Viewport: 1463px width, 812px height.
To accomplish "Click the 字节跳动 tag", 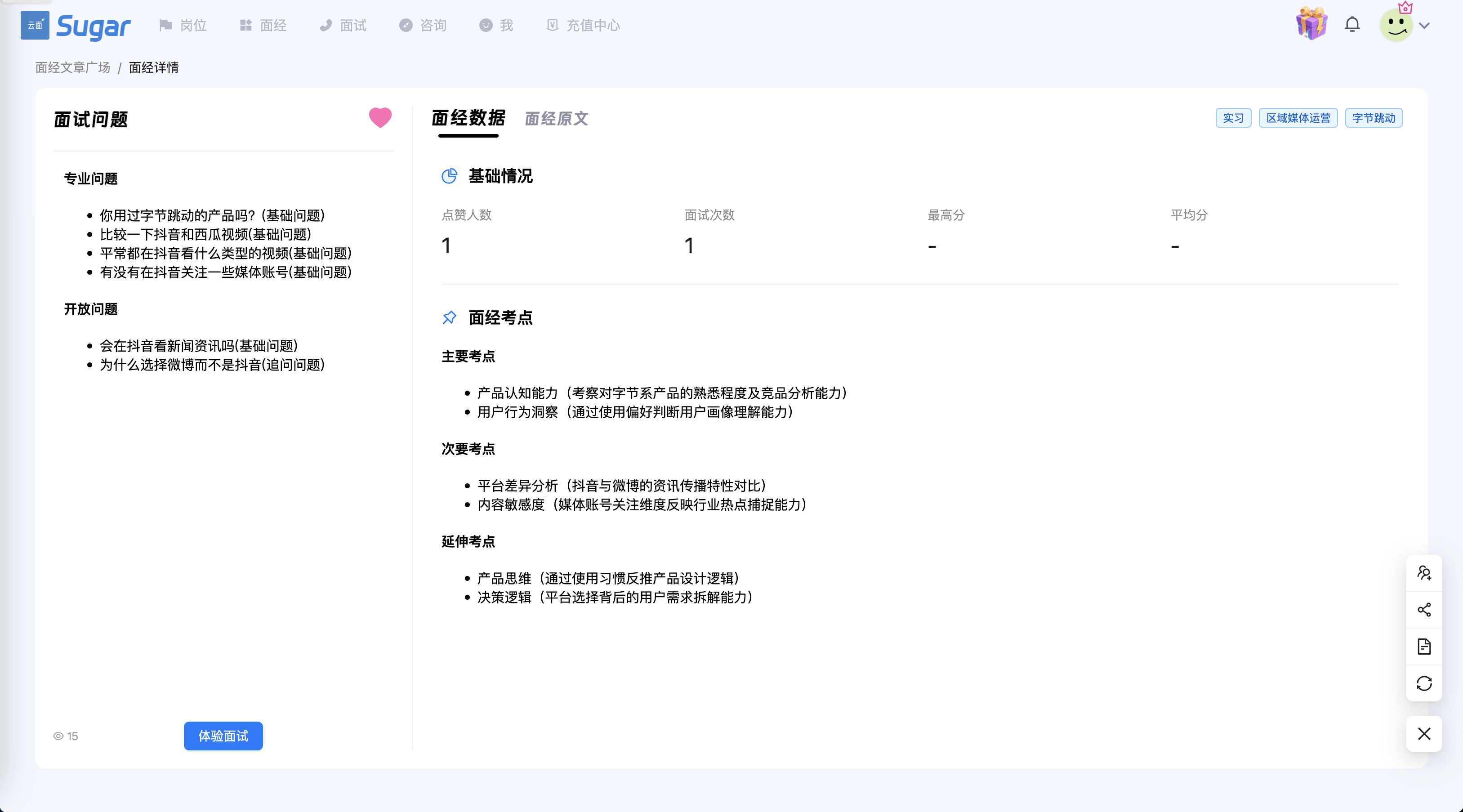I will pyautogui.click(x=1373, y=118).
